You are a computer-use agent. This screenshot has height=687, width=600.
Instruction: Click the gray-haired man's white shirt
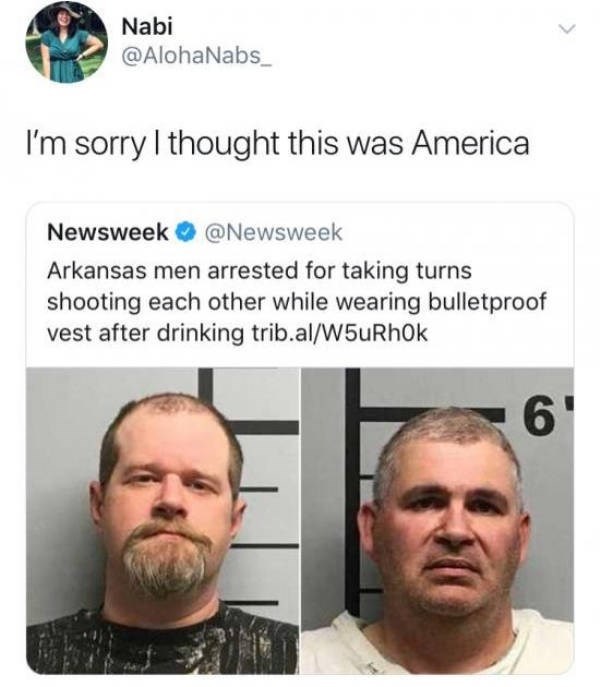tap(437, 646)
